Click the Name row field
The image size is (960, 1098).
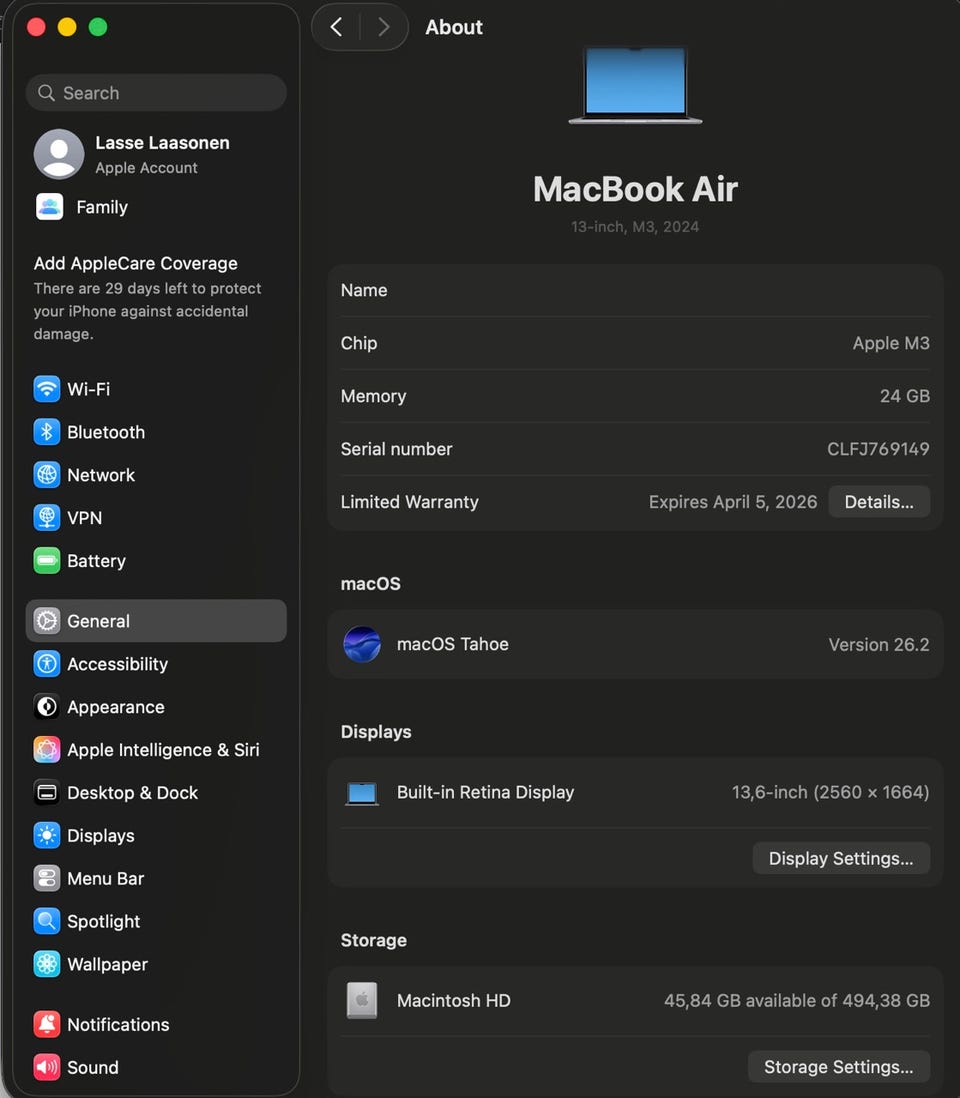pyautogui.click(x=635, y=290)
